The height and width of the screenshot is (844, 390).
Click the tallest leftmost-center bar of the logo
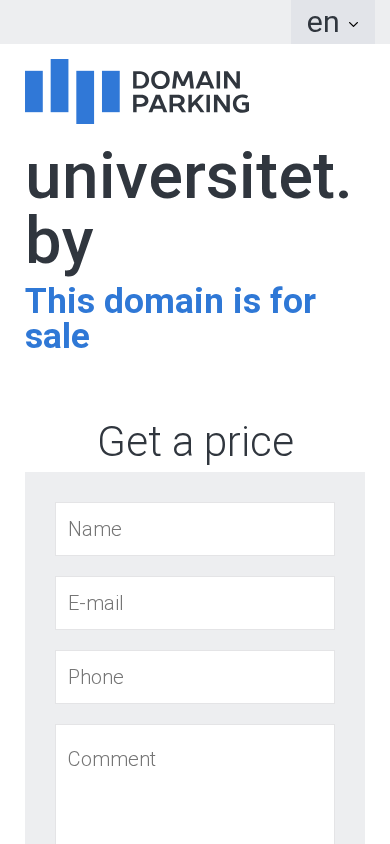(x=59, y=85)
